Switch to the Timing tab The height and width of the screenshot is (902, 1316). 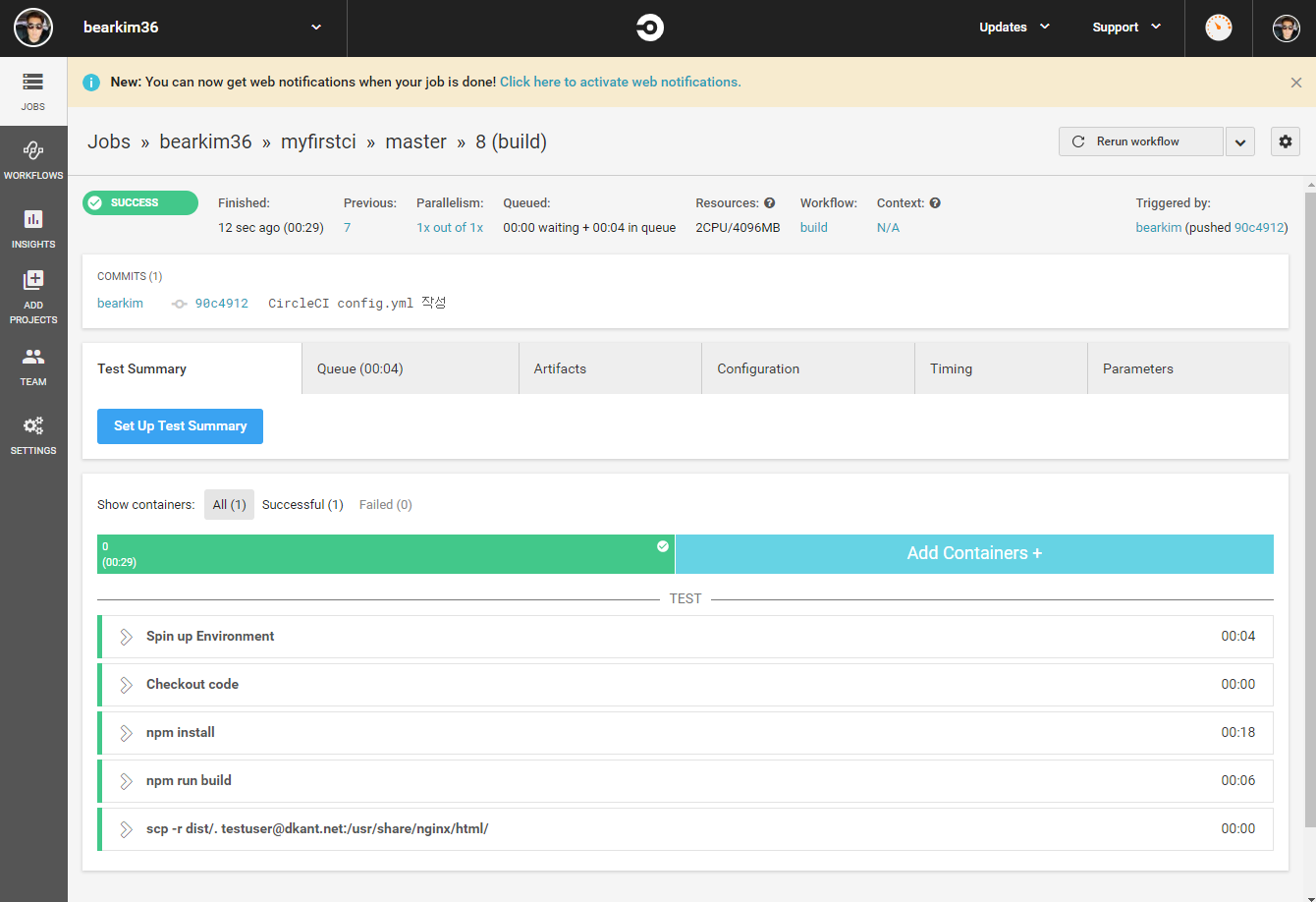[x=1002, y=368]
